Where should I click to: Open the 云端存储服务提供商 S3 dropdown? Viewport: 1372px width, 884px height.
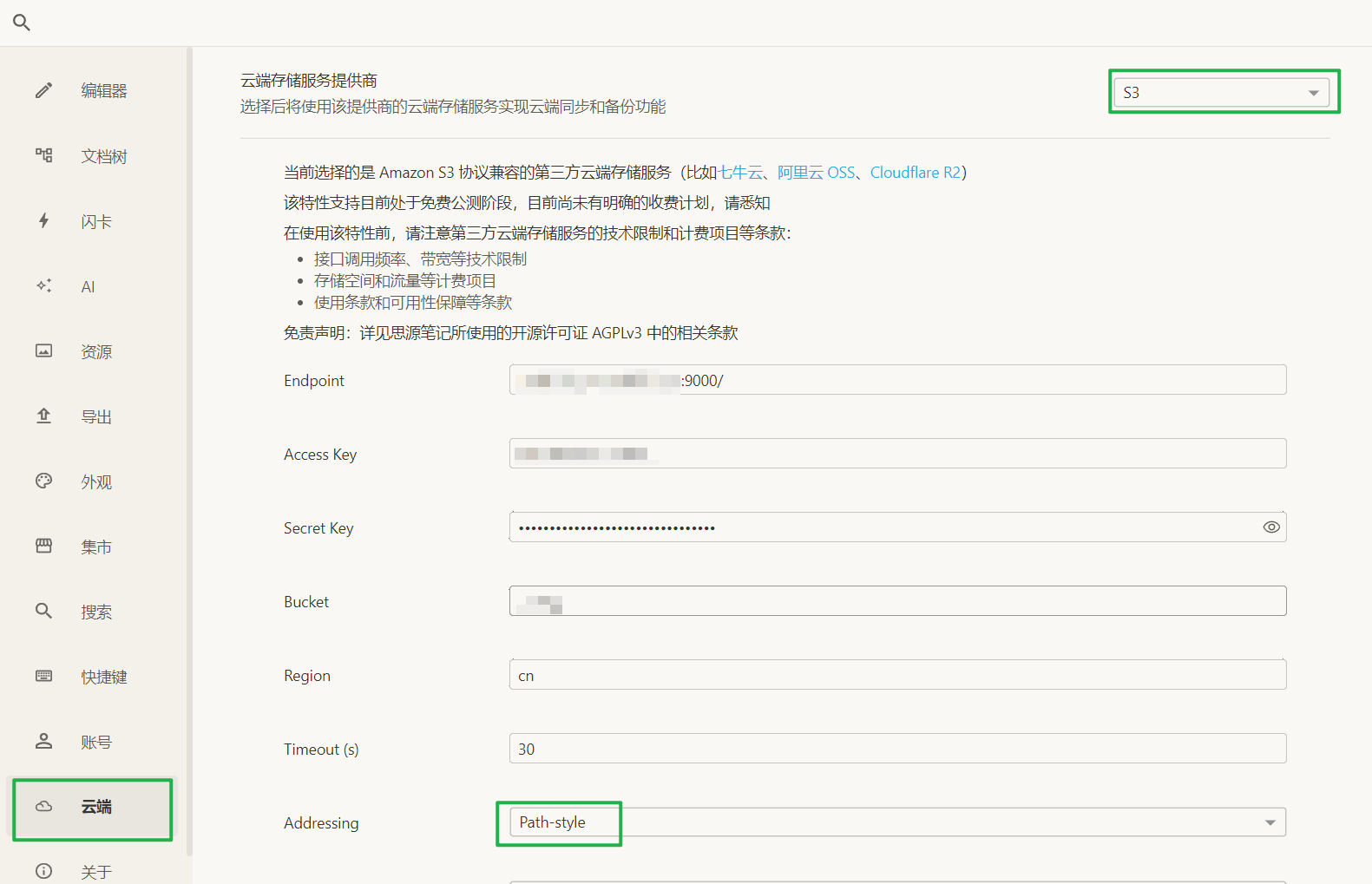1221,93
